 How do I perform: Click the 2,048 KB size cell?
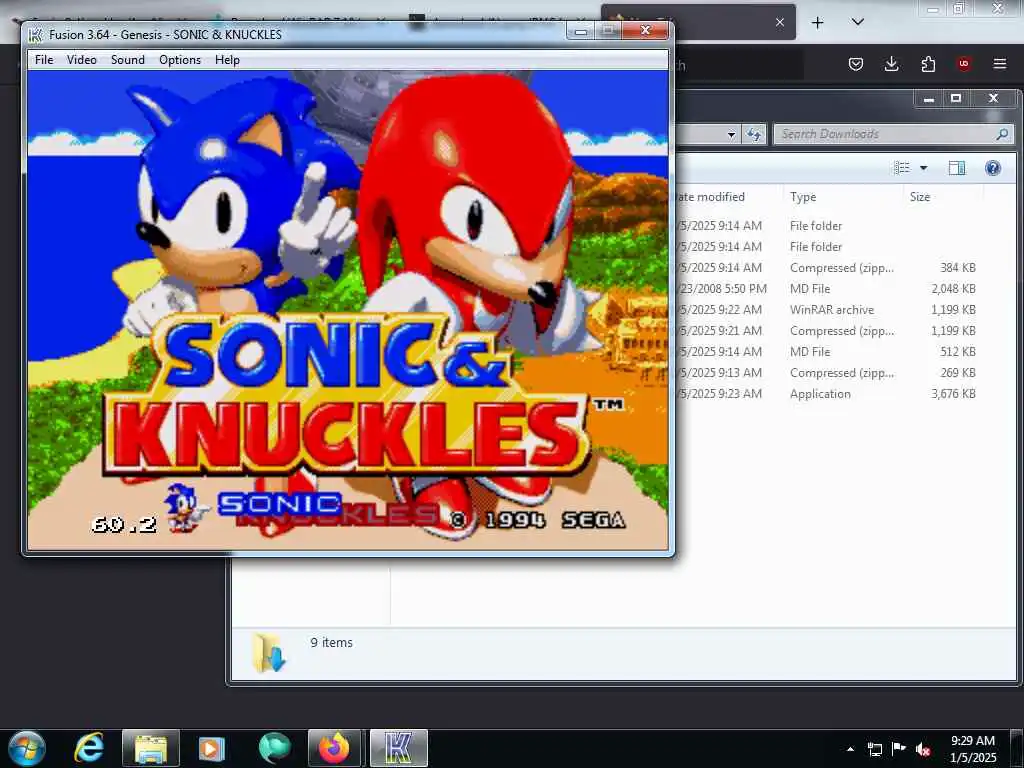[x=953, y=289]
